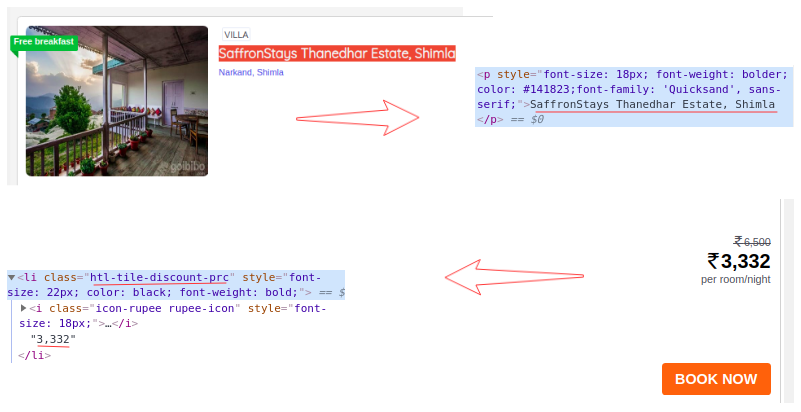Screen dimensions: 801x412
Task: Click the per room/night label
Action: [x=735, y=280]
